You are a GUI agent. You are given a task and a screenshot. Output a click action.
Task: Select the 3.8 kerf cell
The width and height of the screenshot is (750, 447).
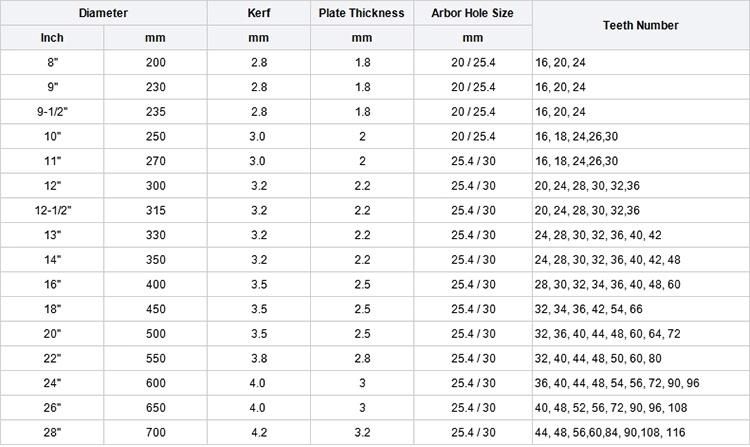tap(259, 359)
